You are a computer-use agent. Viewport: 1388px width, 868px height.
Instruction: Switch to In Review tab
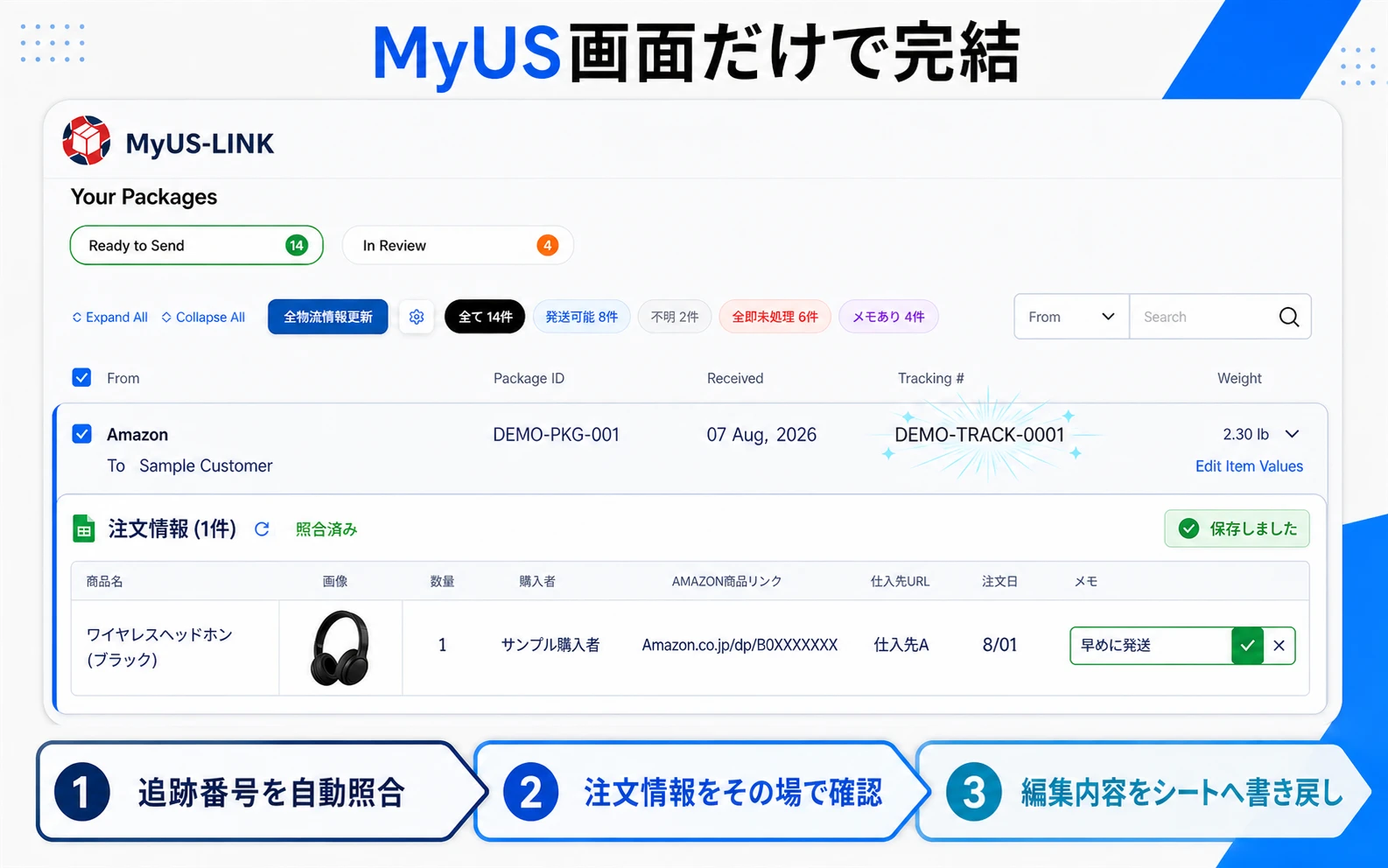tap(458, 245)
